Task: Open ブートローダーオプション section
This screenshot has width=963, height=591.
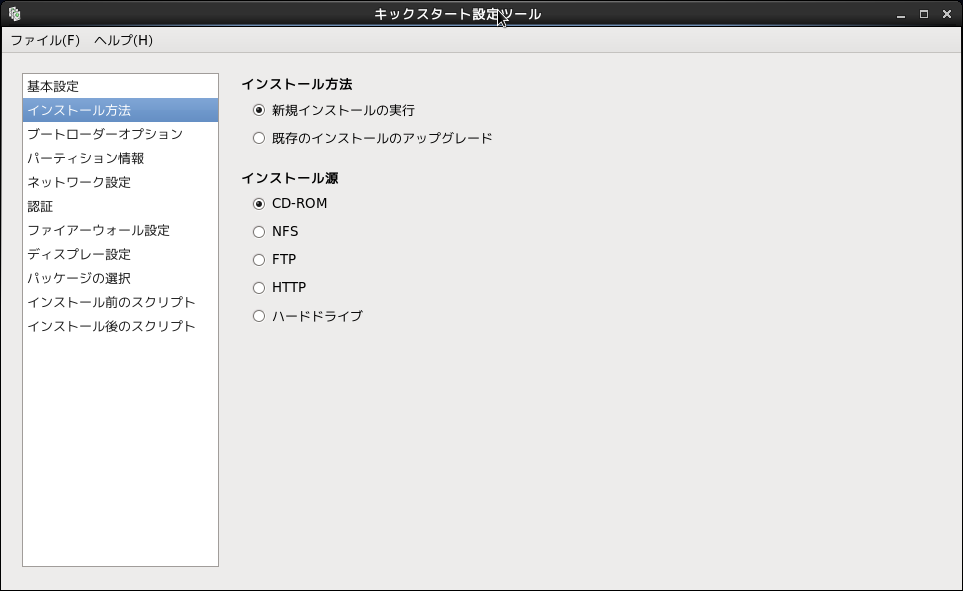Action: click(x=105, y=134)
